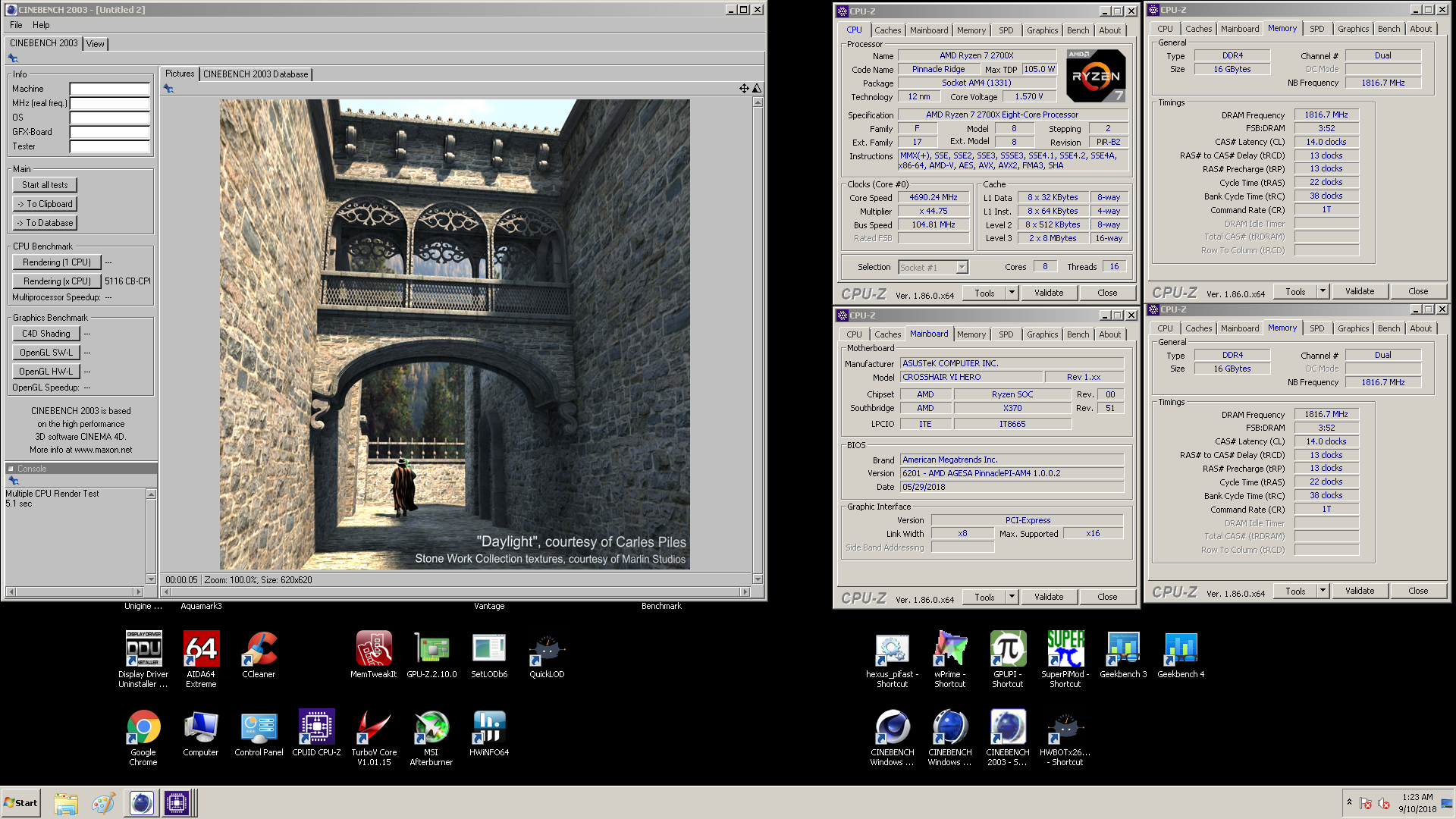Run Rendering (x CPU) benchmark
The height and width of the screenshot is (819, 1456).
[57, 281]
